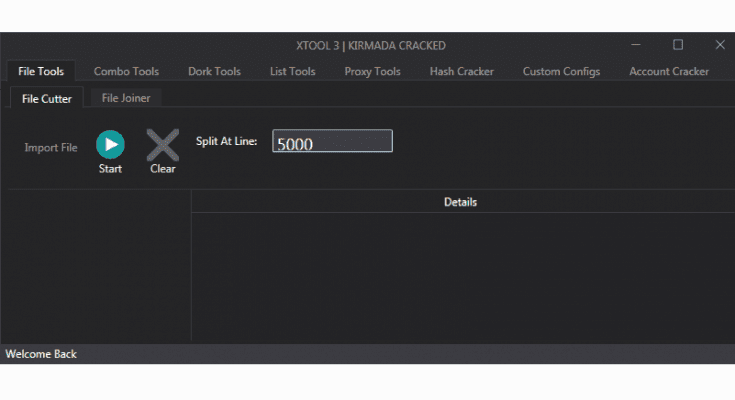Maximize the XTOOL 3 window

click(x=677, y=45)
